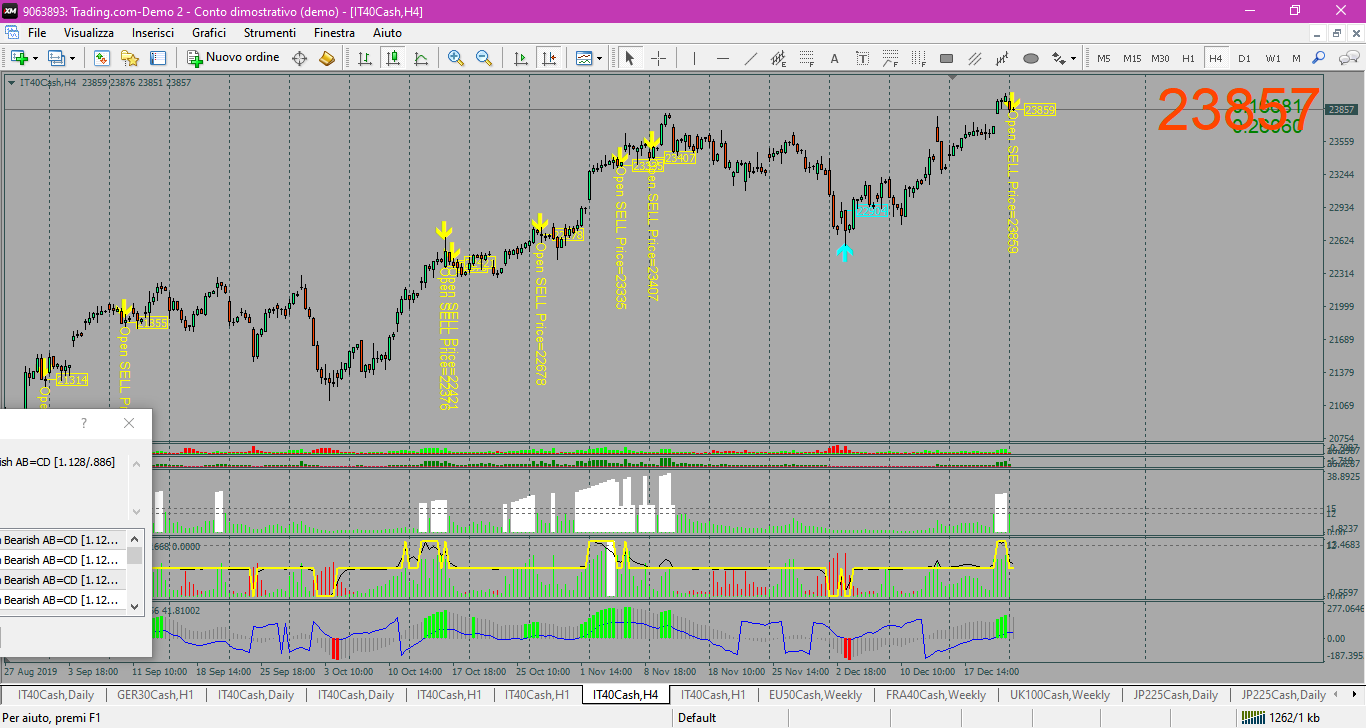Switch chart to candlestick mode

[x=393, y=58]
